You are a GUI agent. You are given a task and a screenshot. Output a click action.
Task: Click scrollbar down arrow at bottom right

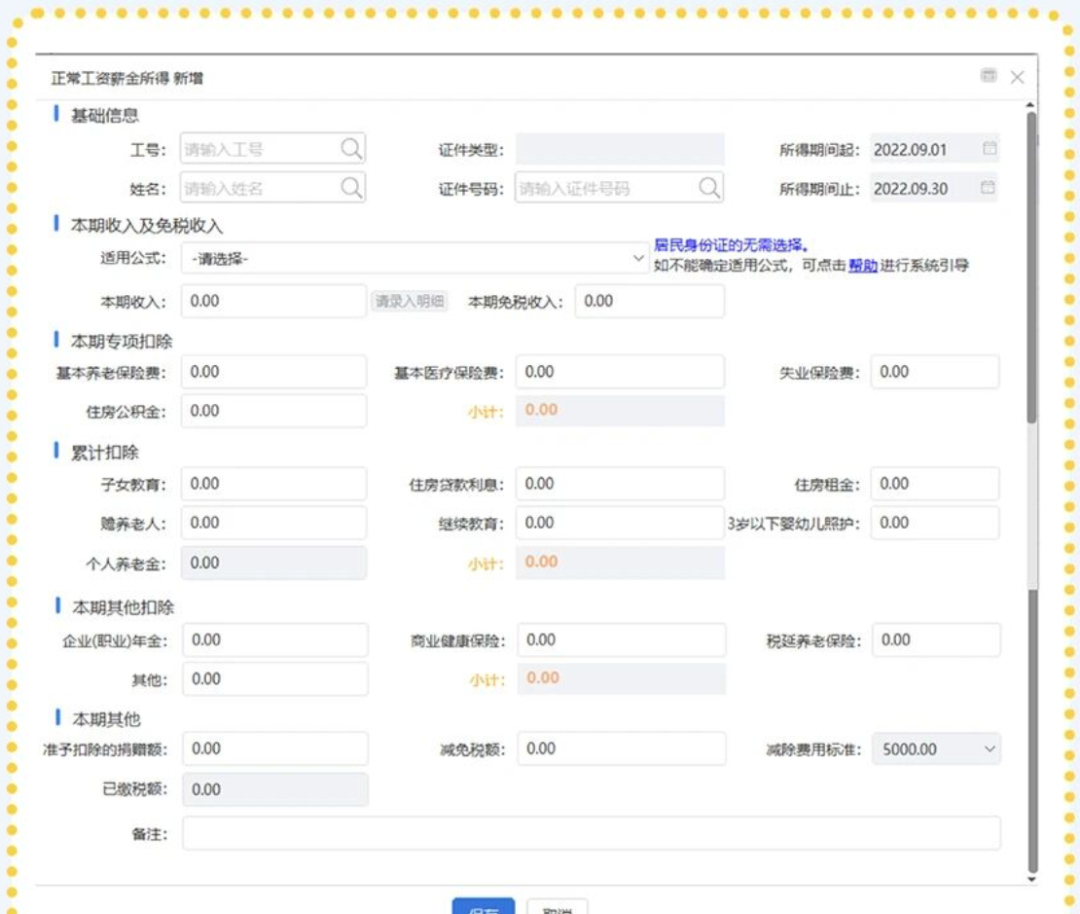1032,878
